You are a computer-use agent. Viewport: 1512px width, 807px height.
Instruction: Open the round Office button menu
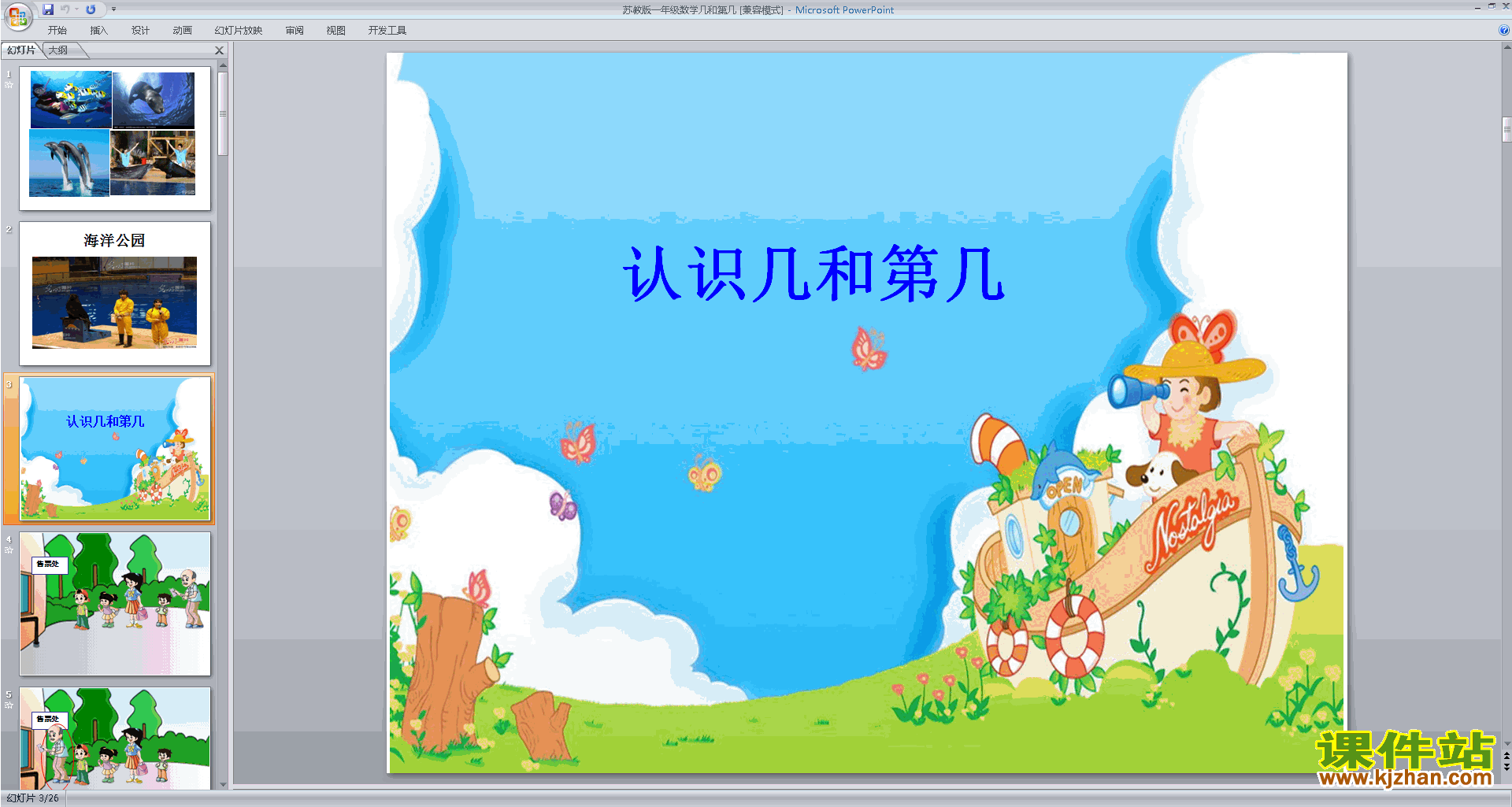pos(18,17)
